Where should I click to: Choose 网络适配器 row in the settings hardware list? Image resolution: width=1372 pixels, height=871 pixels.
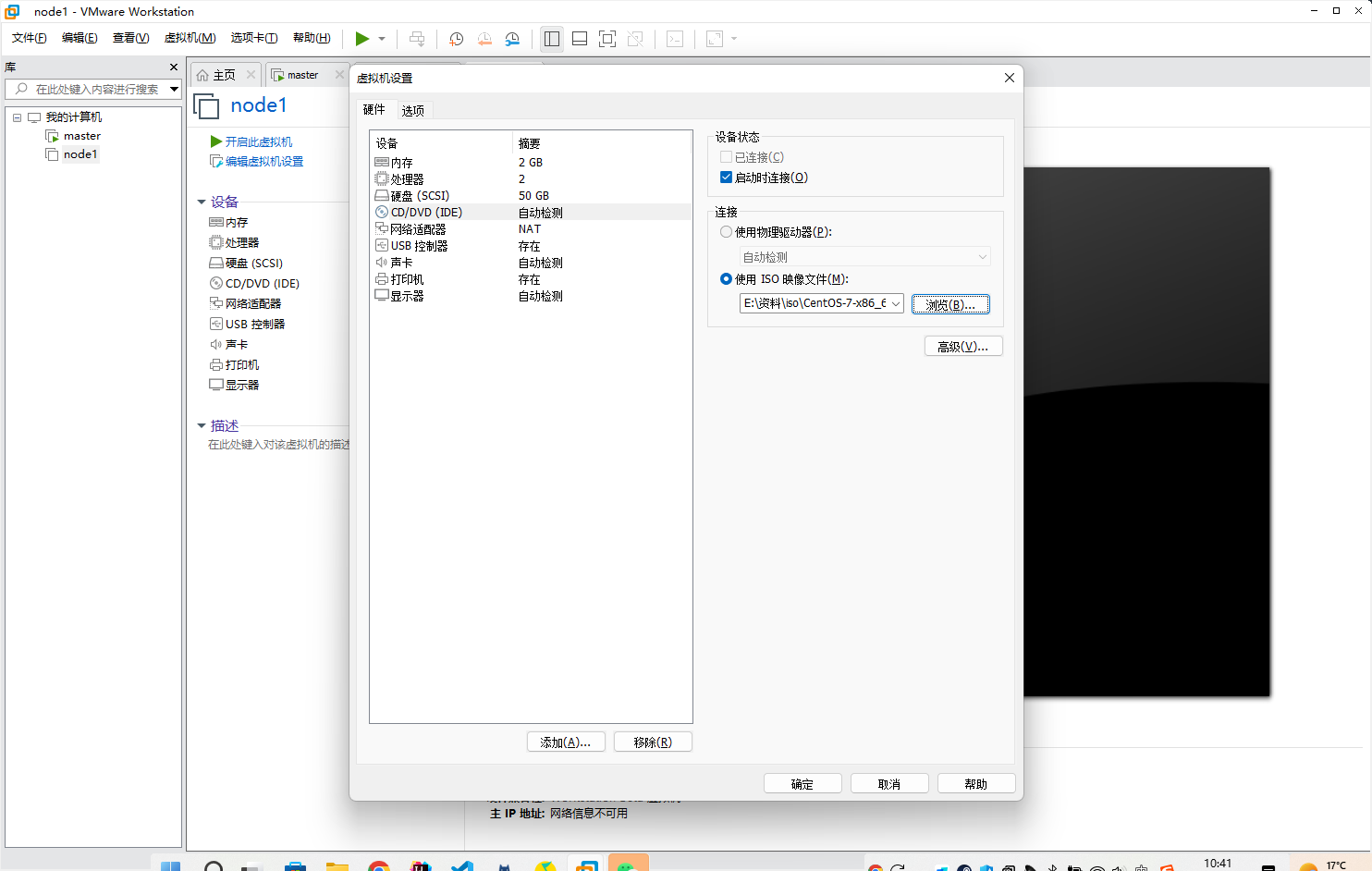click(531, 229)
